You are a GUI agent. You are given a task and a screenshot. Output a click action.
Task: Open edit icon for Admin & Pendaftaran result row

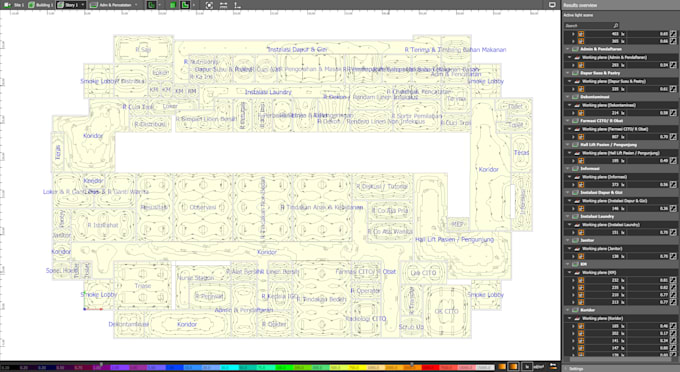coord(673,65)
